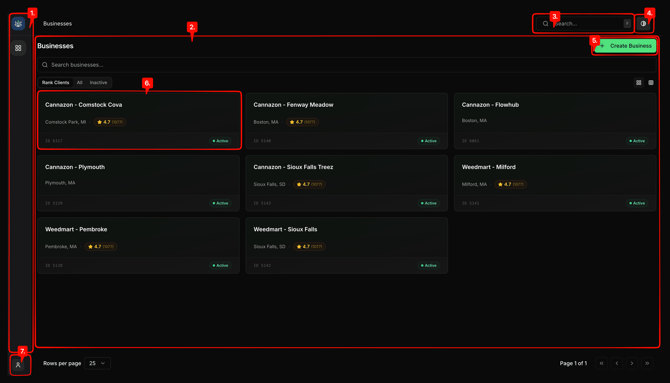Open the Cannazon - Sioux Falls Treez card
Screen dimensions: 670x383
point(347,183)
